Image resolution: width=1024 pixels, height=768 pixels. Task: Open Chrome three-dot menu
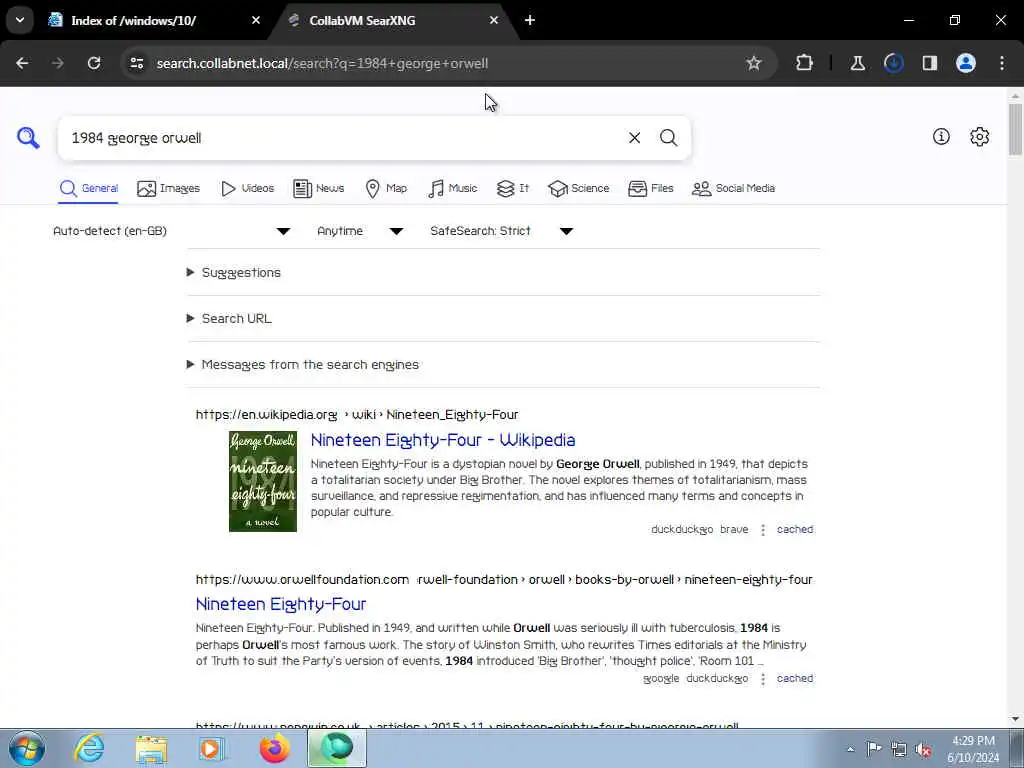click(1002, 63)
